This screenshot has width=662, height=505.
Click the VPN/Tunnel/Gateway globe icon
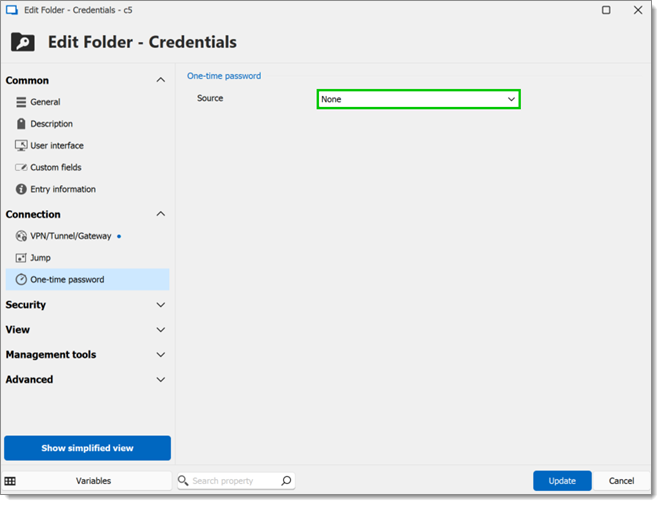[x=21, y=236]
